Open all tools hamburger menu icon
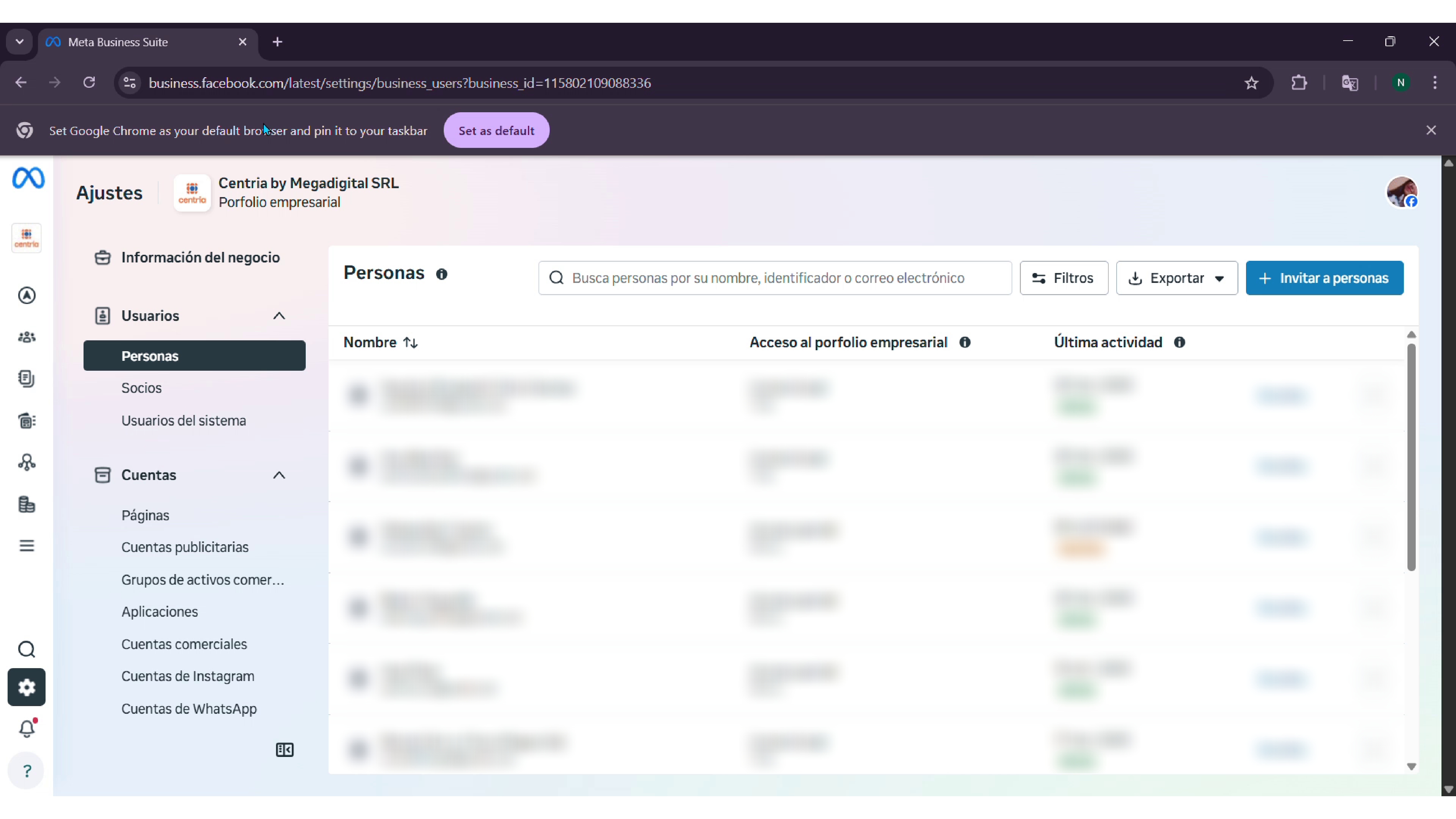The width and height of the screenshot is (1456, 819). (x=26, y=546)
